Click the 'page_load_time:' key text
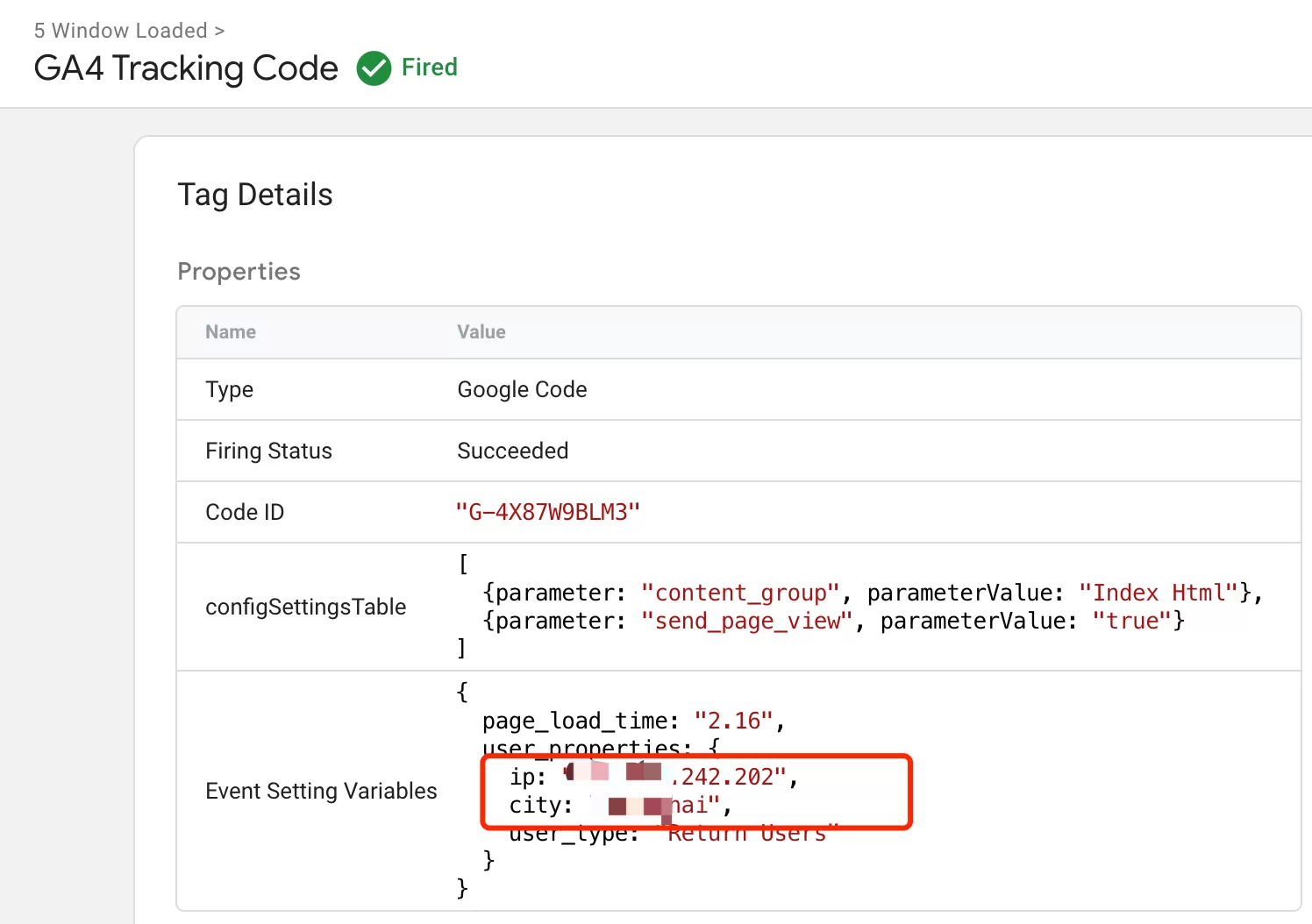This screenshot has height=924, width=1312. (581, 721)
